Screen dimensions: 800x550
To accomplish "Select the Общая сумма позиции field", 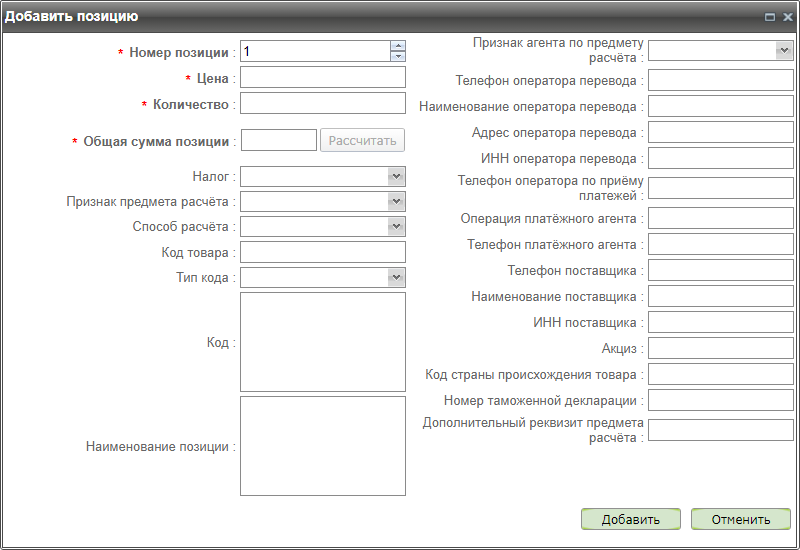I will tap(279, 141).
